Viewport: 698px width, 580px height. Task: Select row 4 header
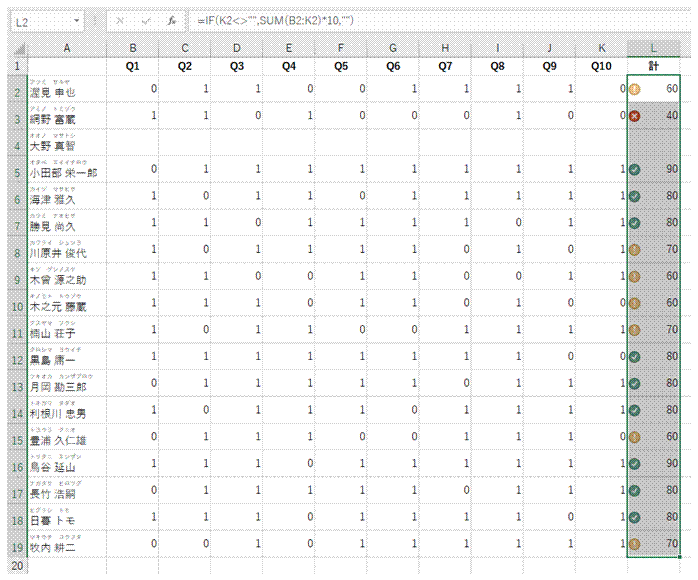pos(17,142)
